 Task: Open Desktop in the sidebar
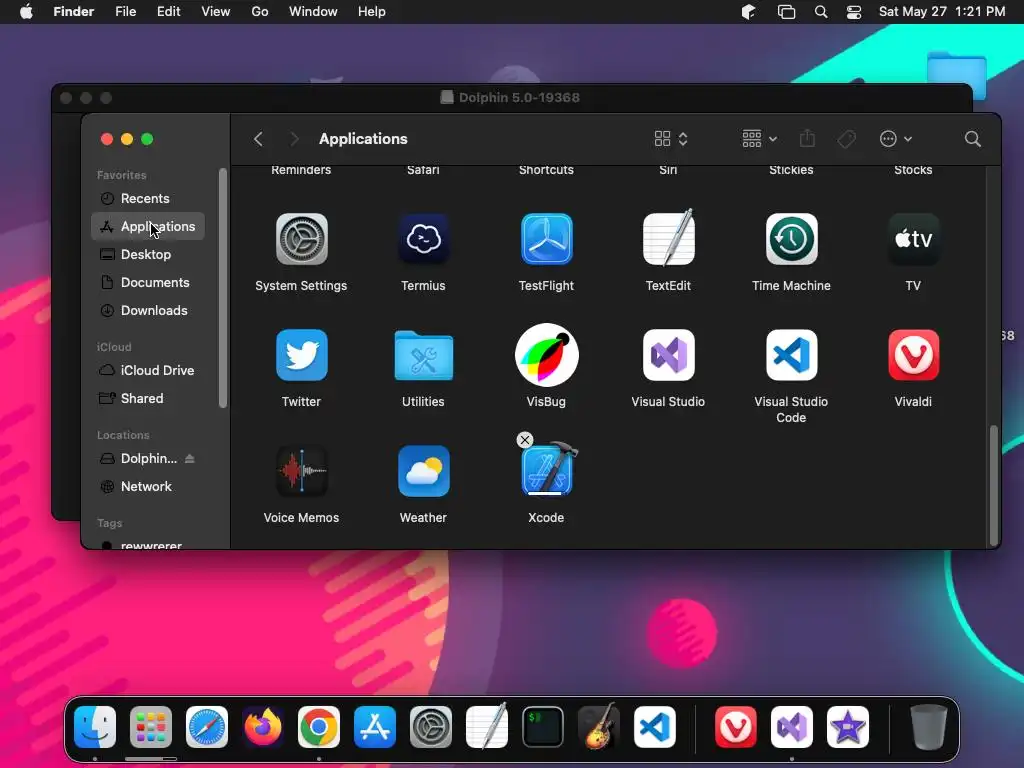tap(148, 255)
